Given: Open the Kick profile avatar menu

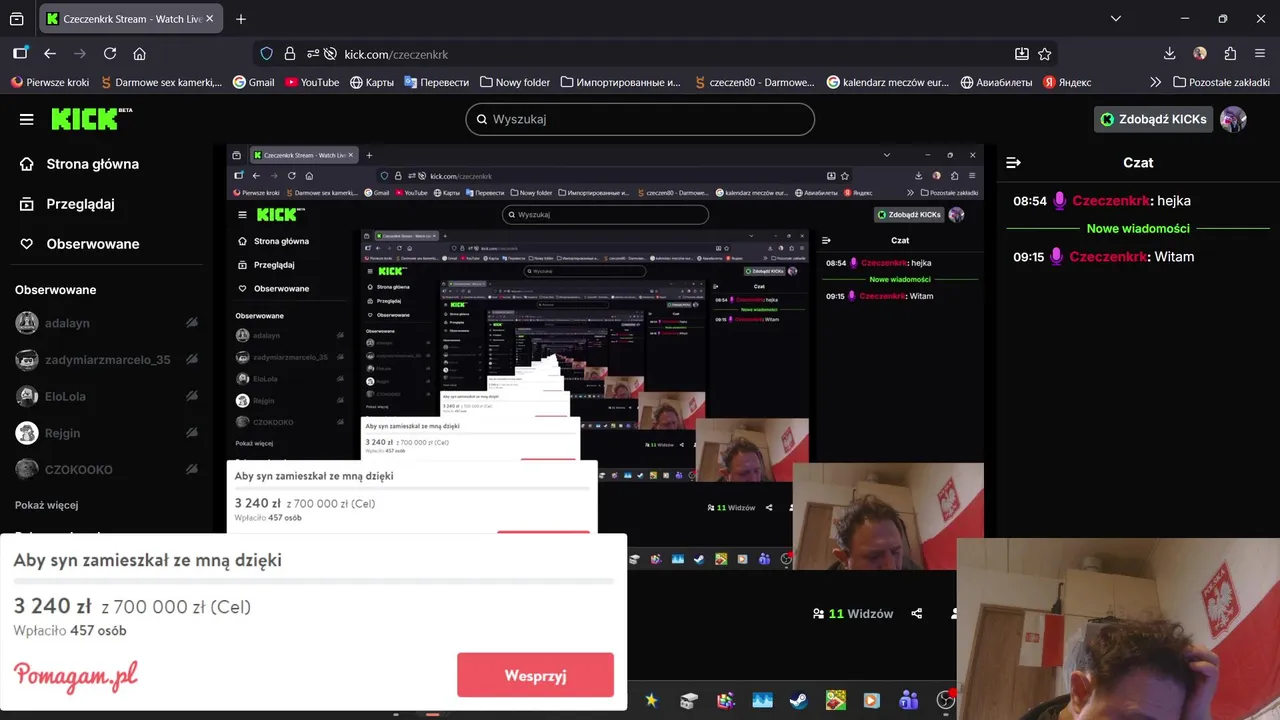Looking at the screenshot, I should pyautogui.click(x=1234, y=119).
